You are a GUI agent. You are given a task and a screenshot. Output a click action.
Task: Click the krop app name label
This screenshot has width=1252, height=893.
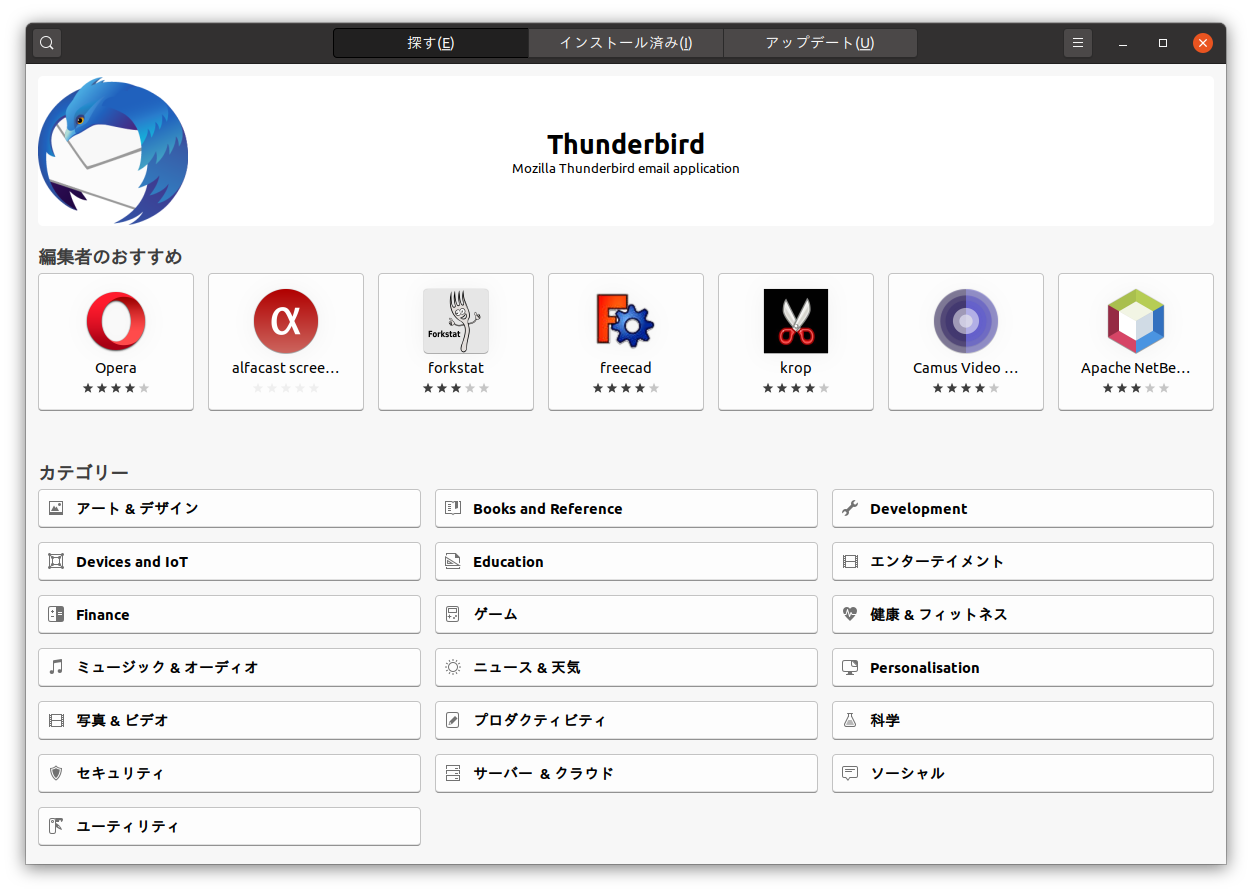coord(796,368)
